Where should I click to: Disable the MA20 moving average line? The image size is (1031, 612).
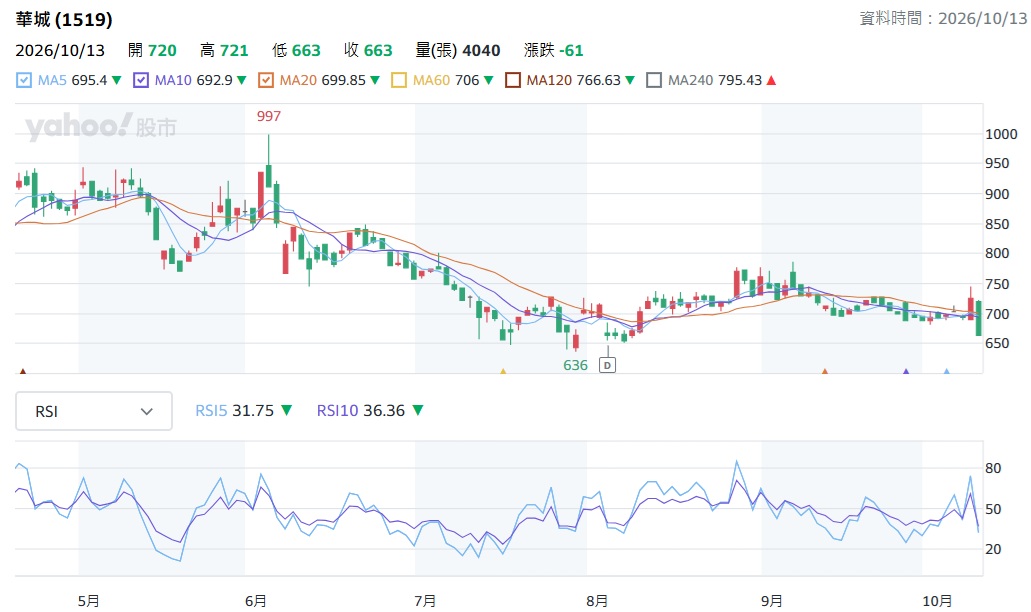tap(266, 80)
